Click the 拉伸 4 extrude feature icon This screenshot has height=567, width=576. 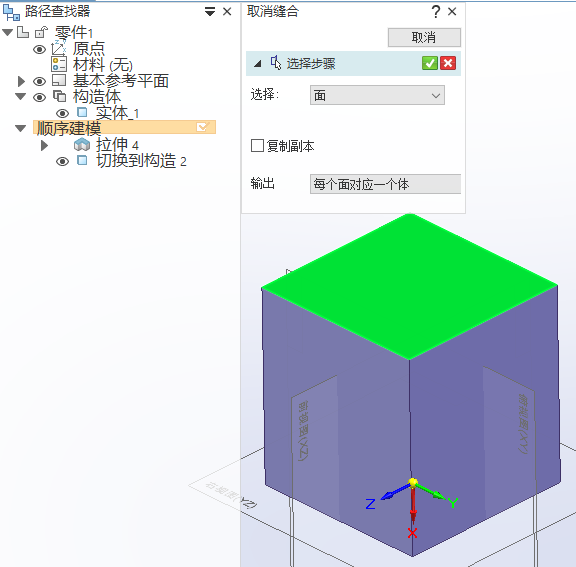pyautogui.click(x=82, y=145)
